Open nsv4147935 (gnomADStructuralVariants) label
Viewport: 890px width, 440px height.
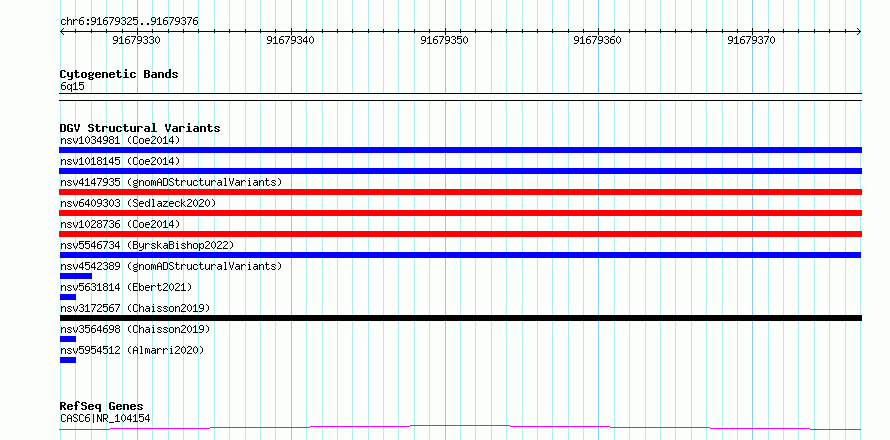pos(171,182)
